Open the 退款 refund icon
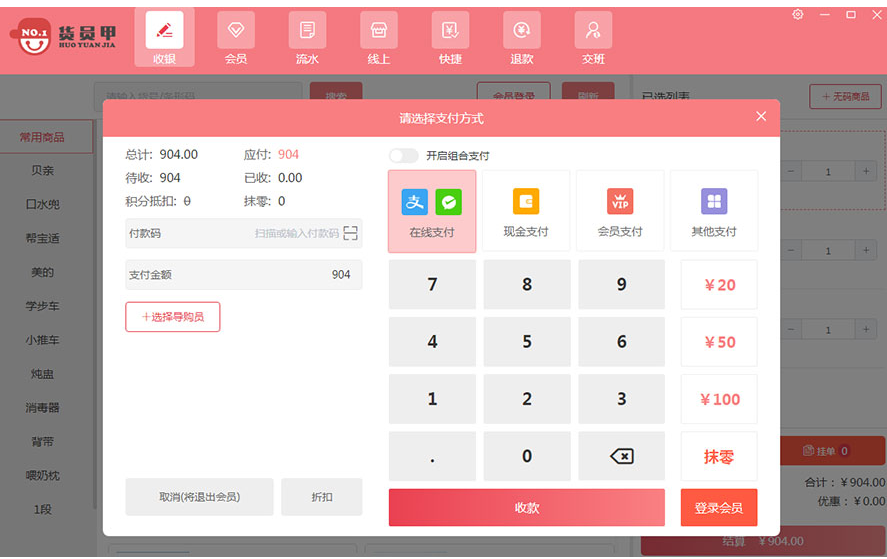 click(x=522, y=38)
